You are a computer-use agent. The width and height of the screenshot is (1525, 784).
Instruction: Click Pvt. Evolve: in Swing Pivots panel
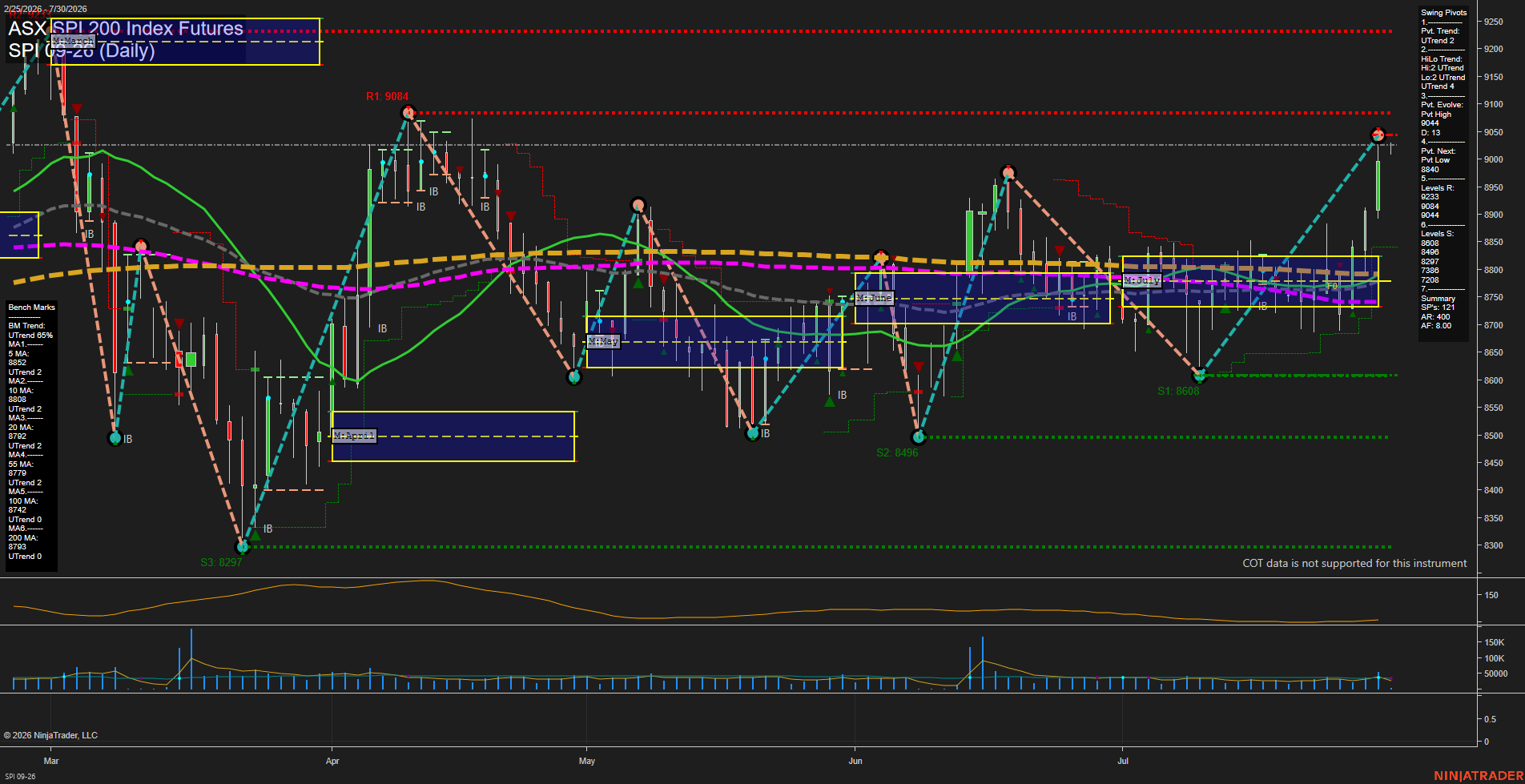pyautogui.click(x=1442, y=105)
